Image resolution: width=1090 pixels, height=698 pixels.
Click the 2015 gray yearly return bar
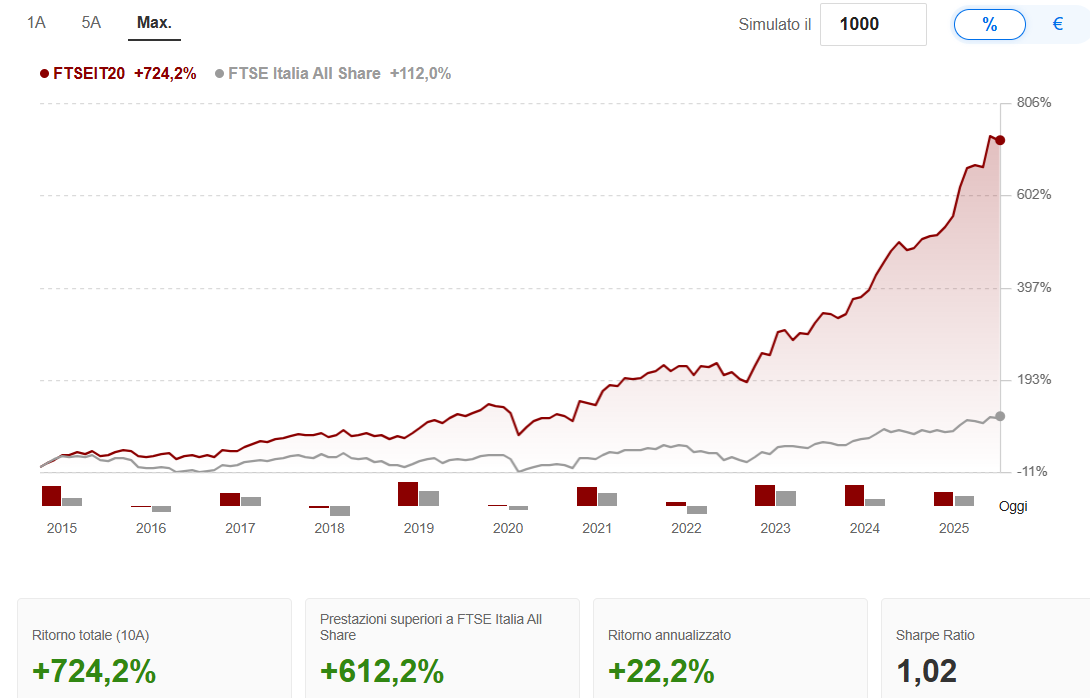[72, 502]
